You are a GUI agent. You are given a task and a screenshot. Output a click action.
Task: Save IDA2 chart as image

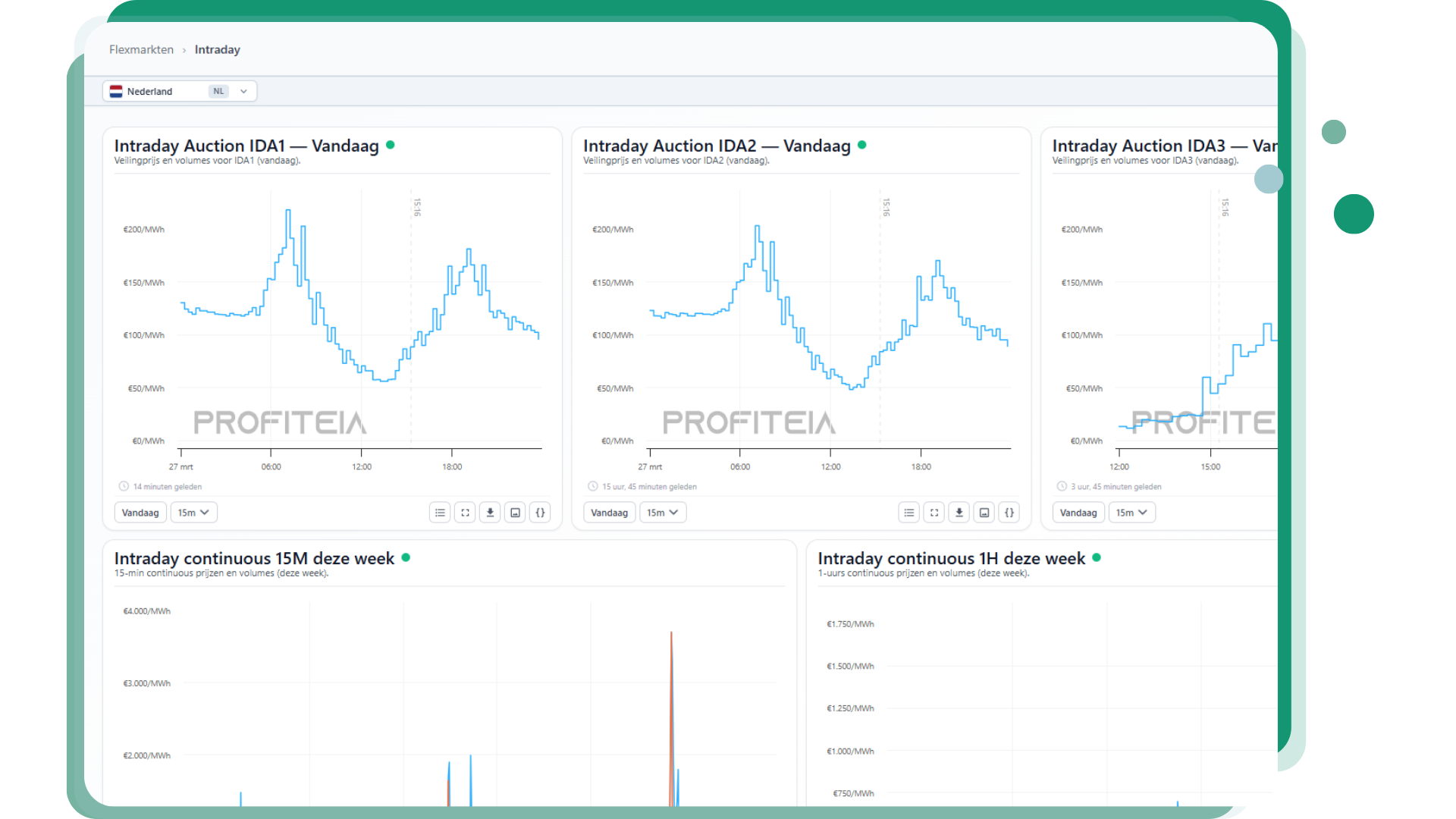tap(984, 513)
